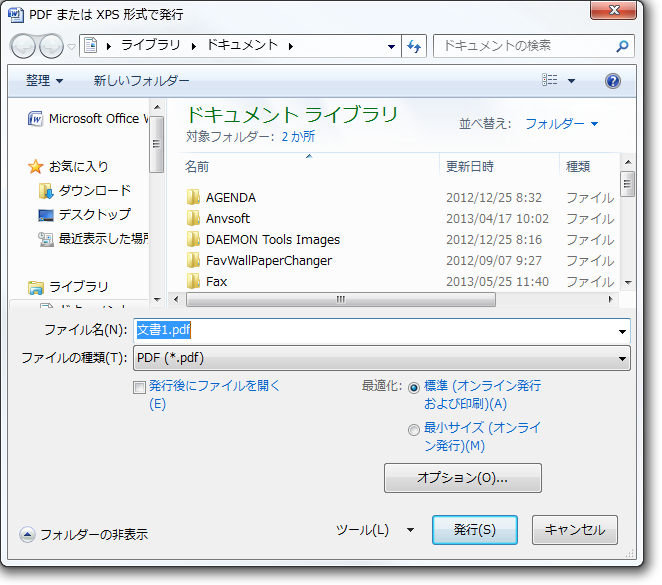
Task: Open the 並べ替え フォルダー dropdown
Action: click(x=561, y=123)
